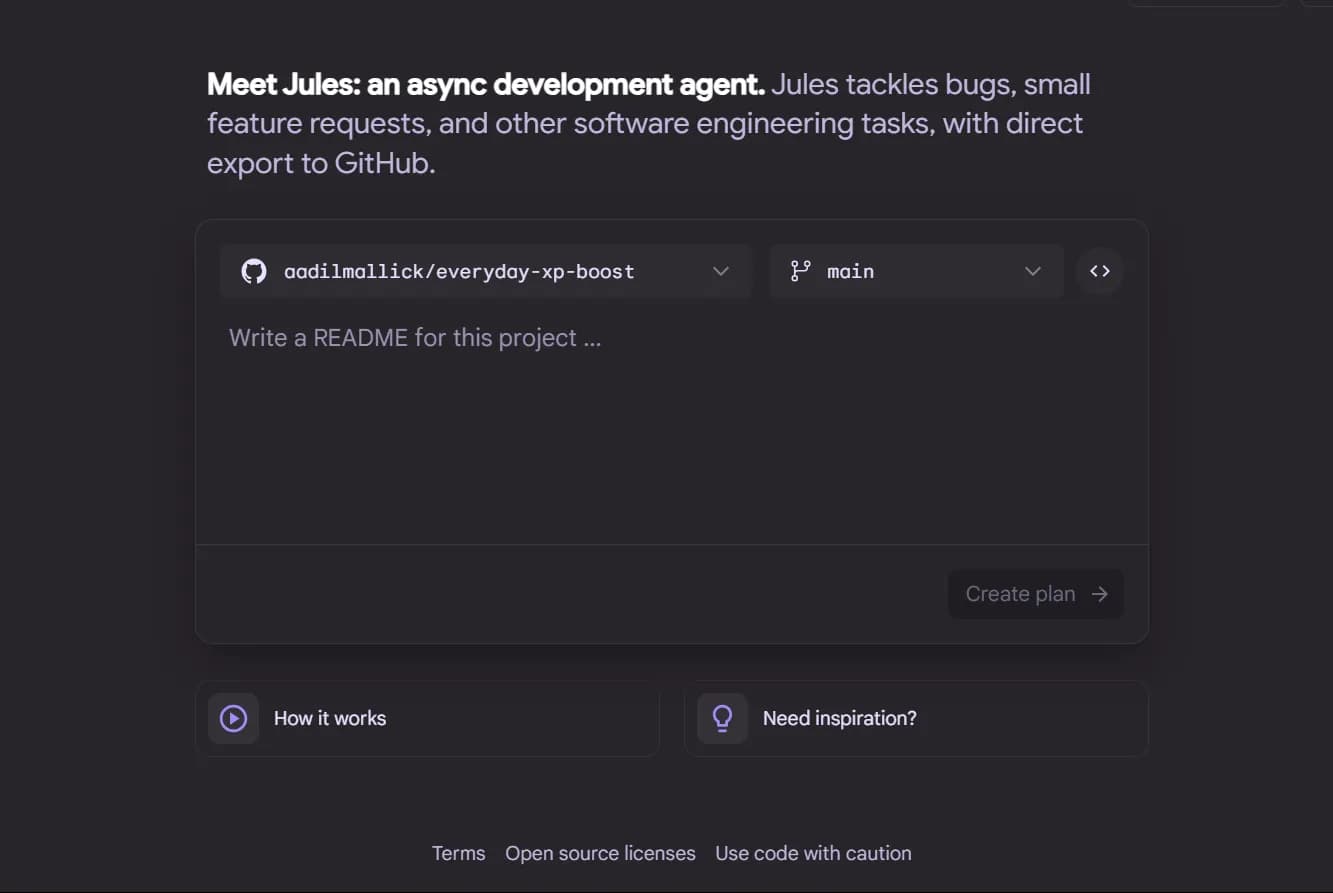1333x893 pixels.
Task: Click the arrow icon inside Create plan
Action: click(x=1100, y=594)
